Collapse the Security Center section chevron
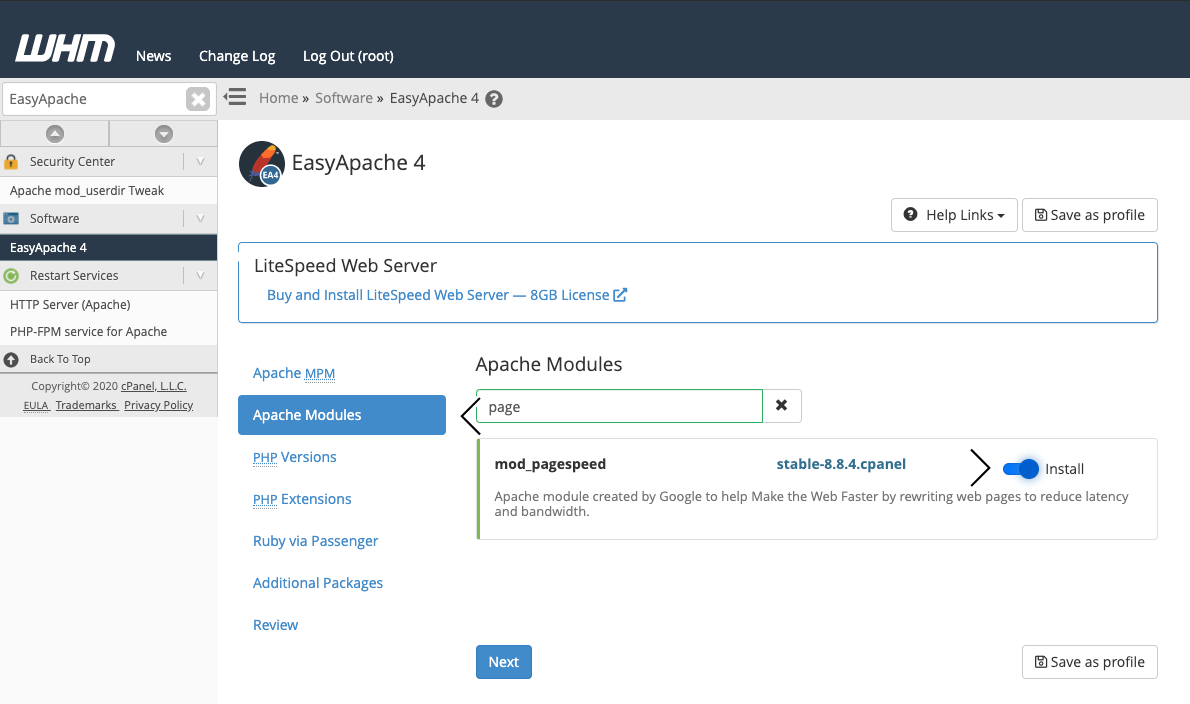Screen dimensions: 1190x704 click(x=200, y=162)
